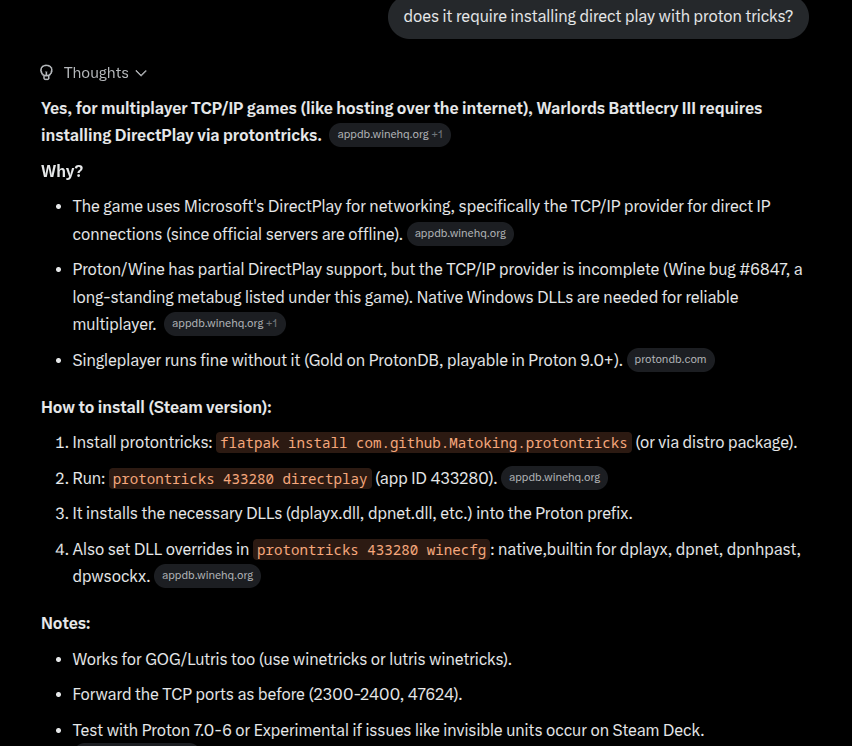Open the protondb.com citation chip
852x746 pixels.
click(x=670, y=360)
